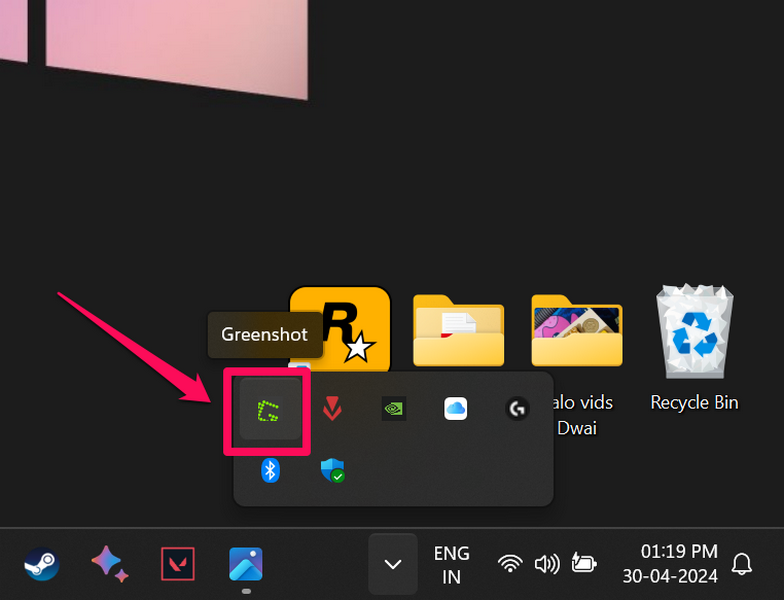Collapse the hidden icons chevron
Viewport: 784px width, 600px height.
[x=393, y=564]
